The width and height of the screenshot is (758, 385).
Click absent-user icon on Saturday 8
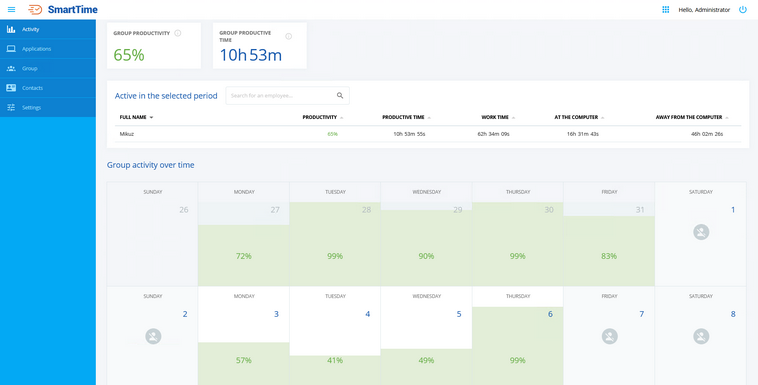click(701, 337)
